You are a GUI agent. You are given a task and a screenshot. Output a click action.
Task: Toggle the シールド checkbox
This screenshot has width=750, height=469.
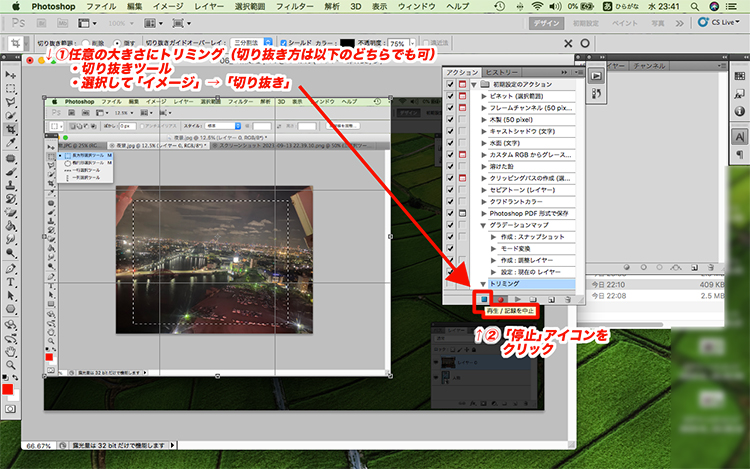tap(283, 43)
